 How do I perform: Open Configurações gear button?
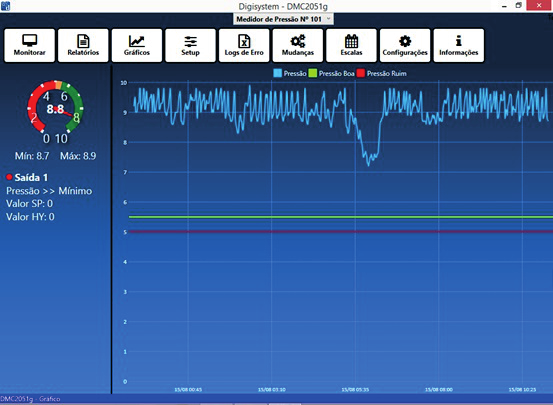(405, 46)
